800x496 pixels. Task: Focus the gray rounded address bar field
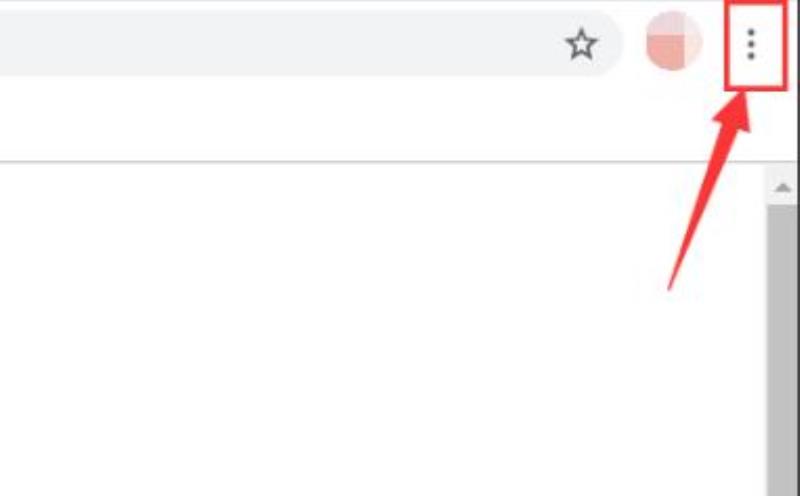pos(306,43)
